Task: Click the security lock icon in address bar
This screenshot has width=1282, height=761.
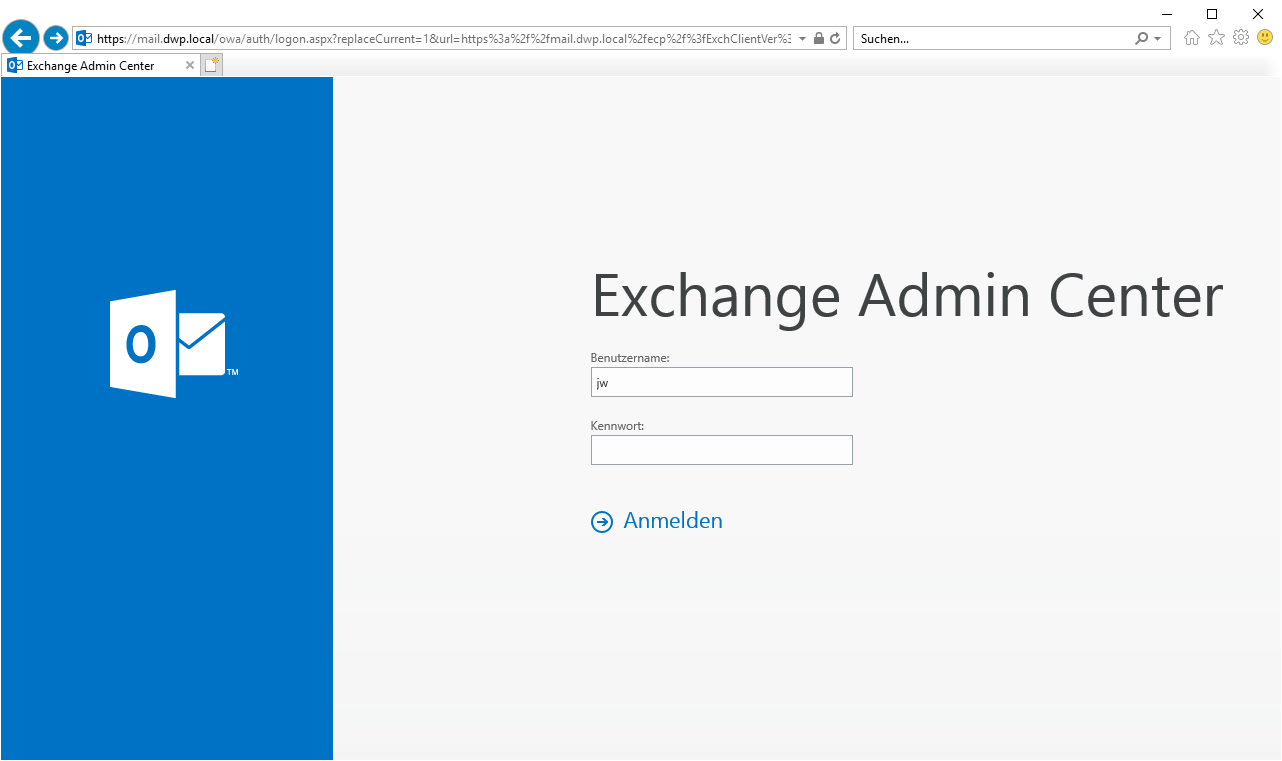Action: click(819, 38)
